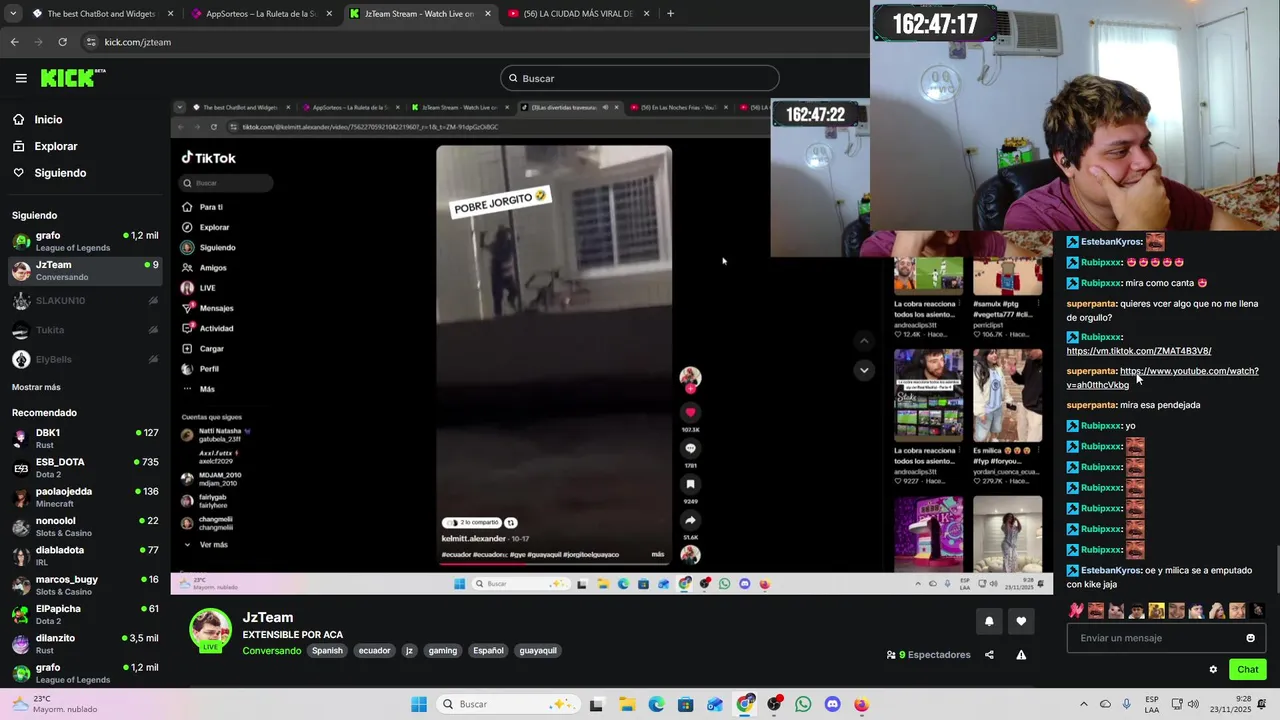Open recommended channel paolaojedda
Viewport: 1280px width, 720px height.
[85, 497]
